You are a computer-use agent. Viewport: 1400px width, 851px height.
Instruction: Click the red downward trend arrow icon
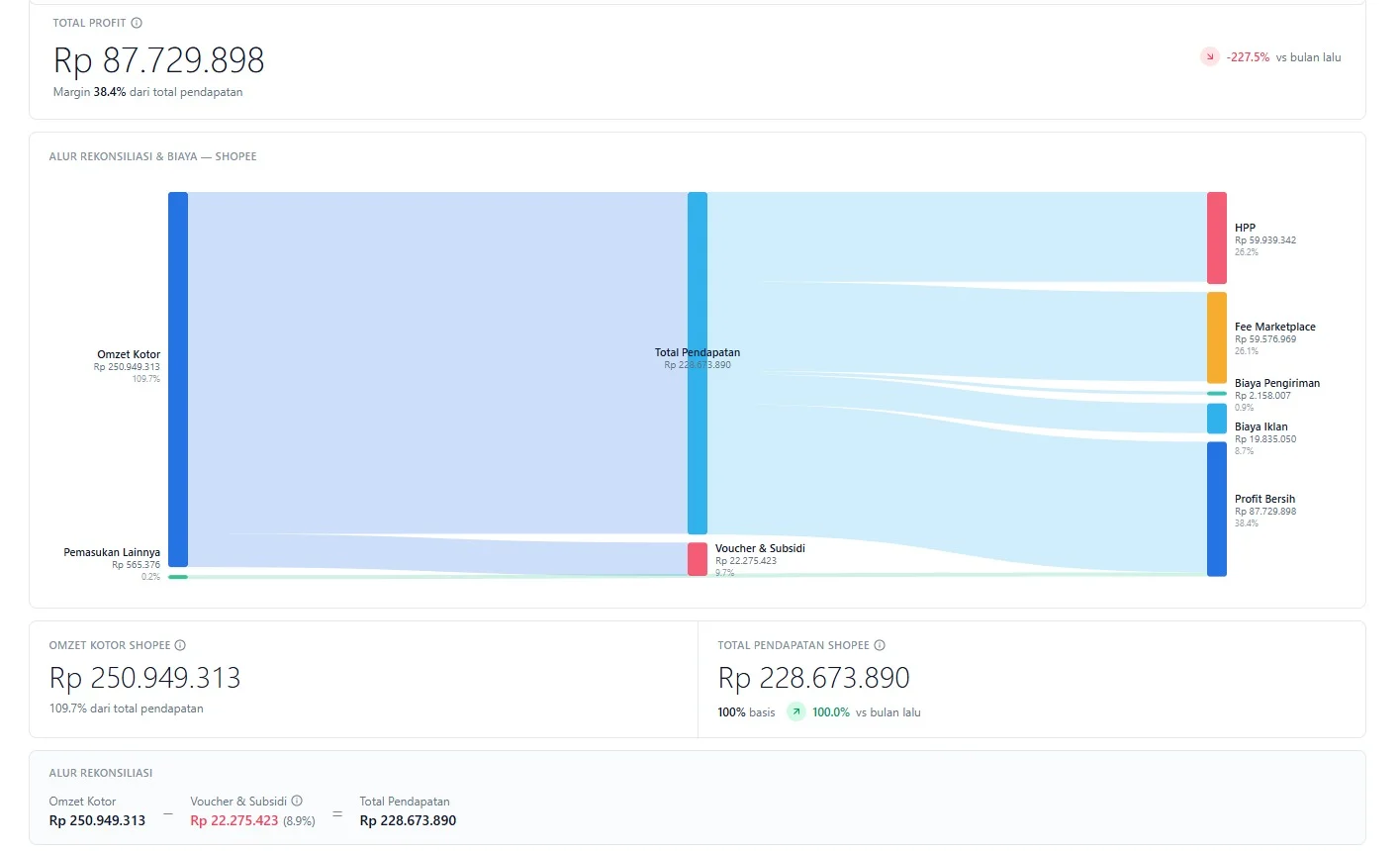pyautogui.click(x=1210, y=57)
